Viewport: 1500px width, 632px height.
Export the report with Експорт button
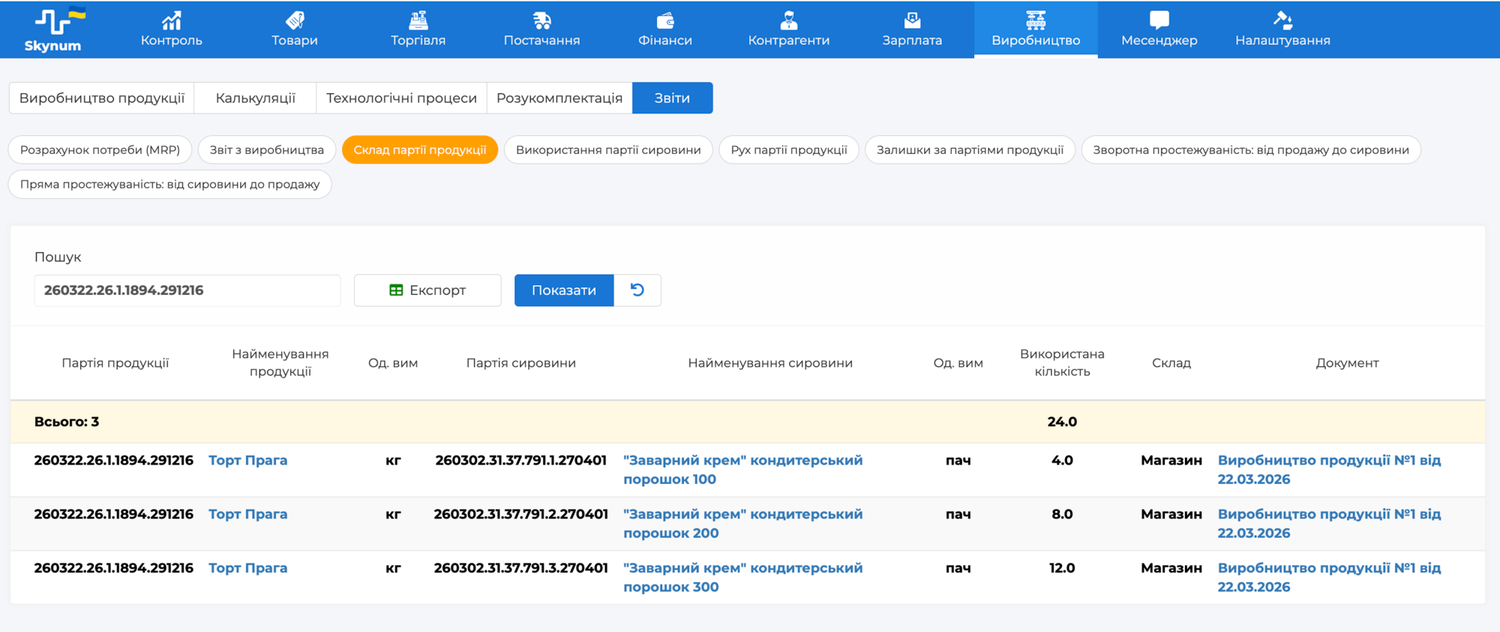(x=427, y=290)
